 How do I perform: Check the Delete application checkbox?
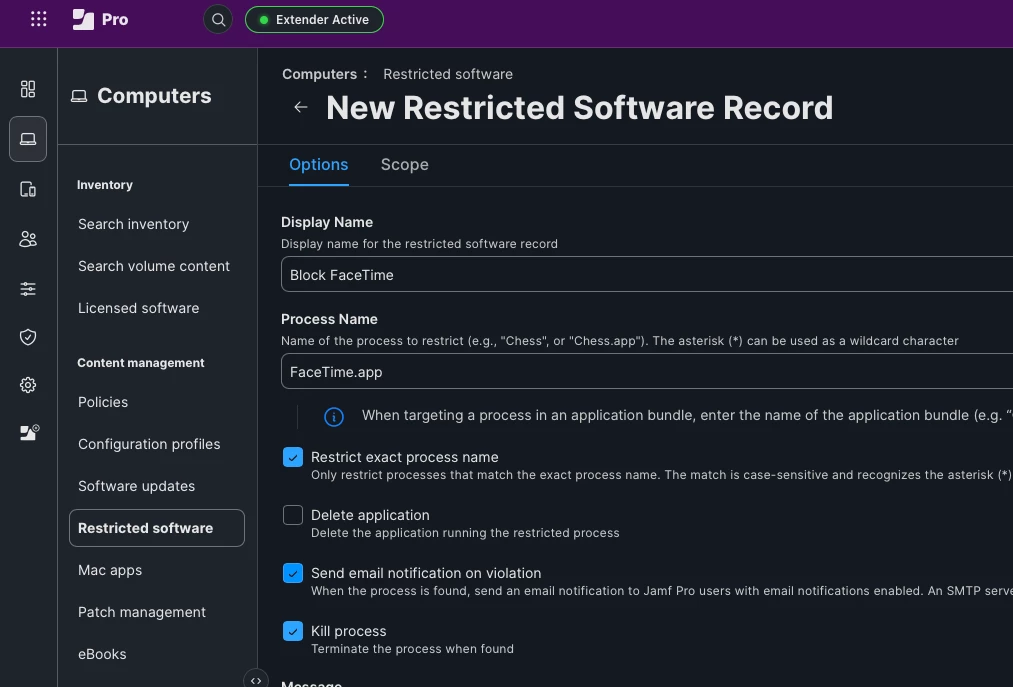293,515
